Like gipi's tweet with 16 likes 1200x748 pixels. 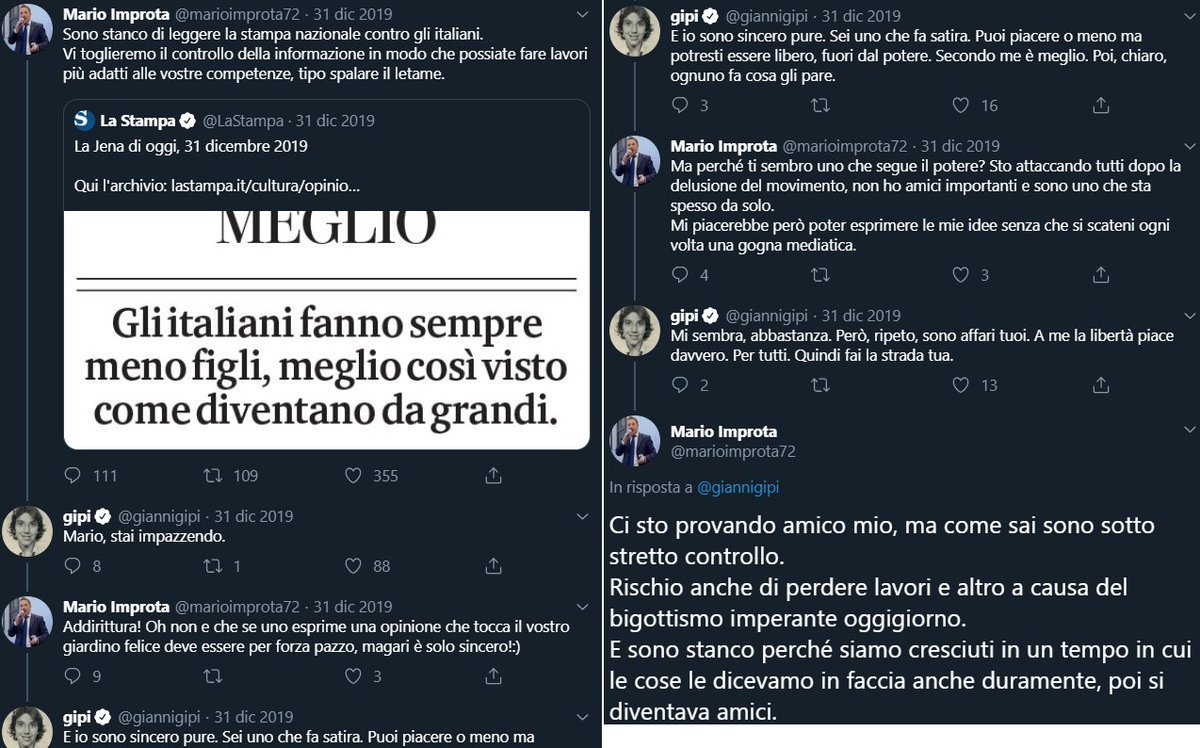(x=960, y=105)
